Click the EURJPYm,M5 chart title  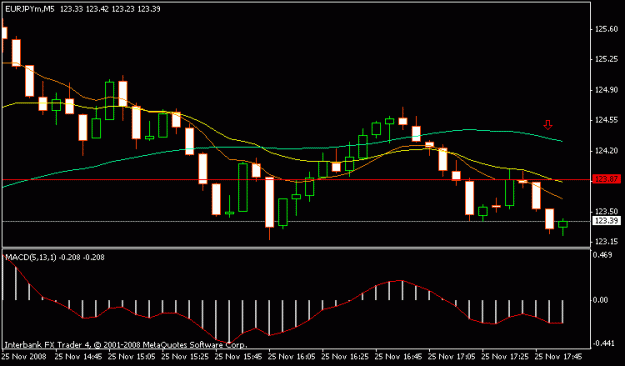point(29,9)
